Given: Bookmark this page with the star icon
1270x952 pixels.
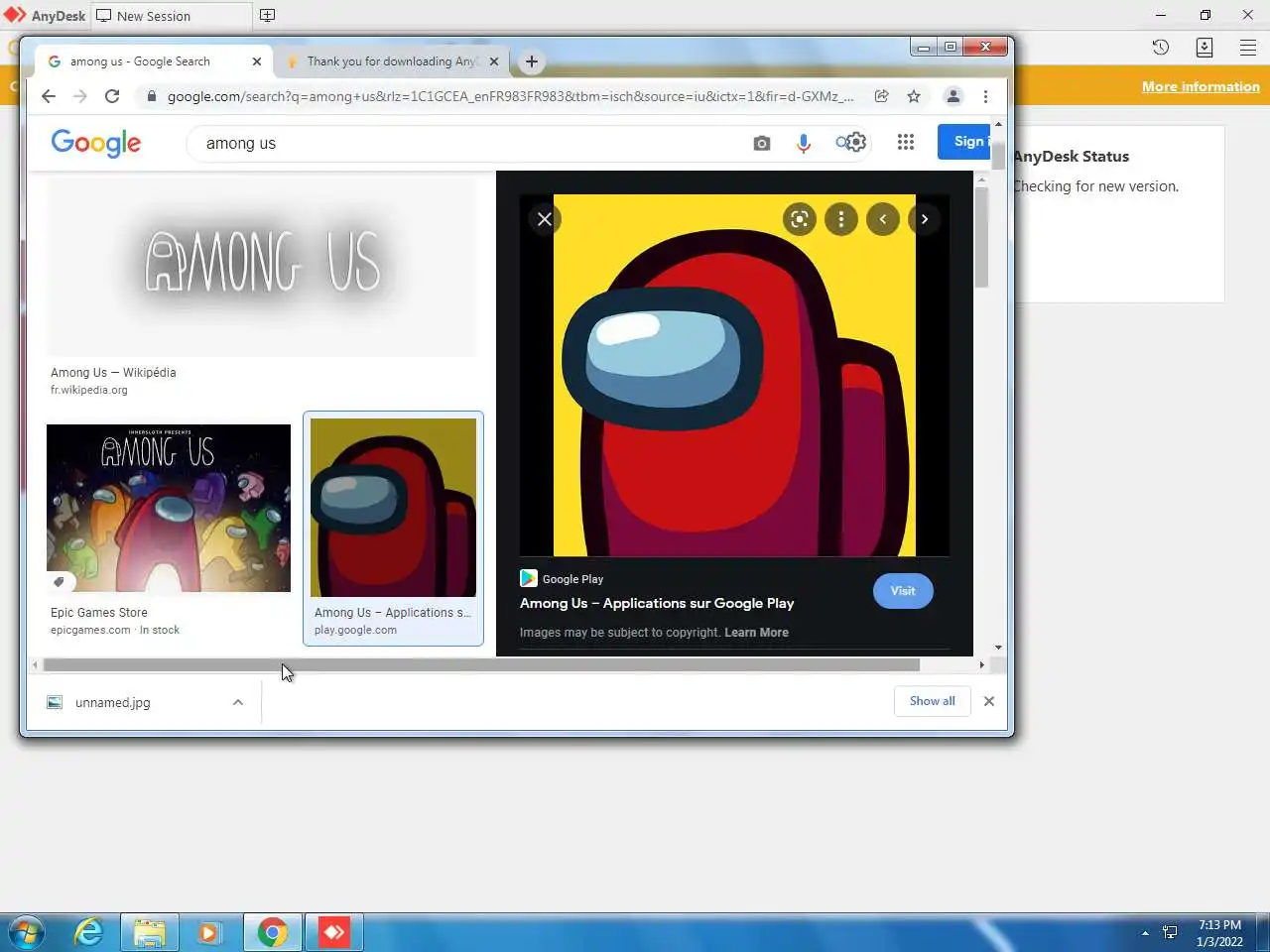Looking at the screenshot, I should coord(914,96).
